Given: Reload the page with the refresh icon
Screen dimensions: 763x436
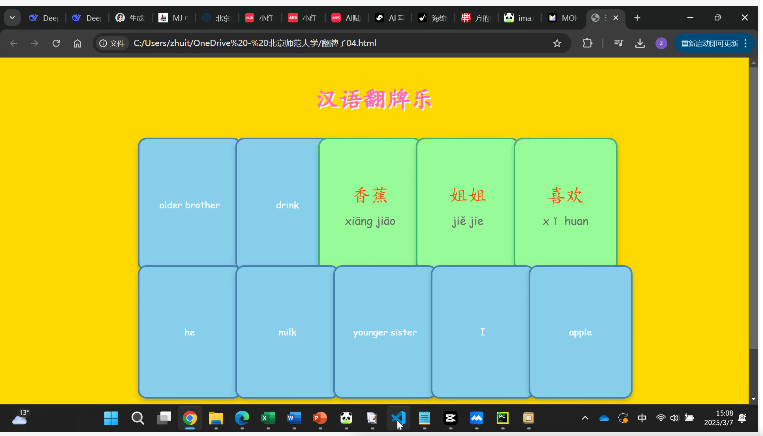Looking at the screenshot, I should 56,43.
